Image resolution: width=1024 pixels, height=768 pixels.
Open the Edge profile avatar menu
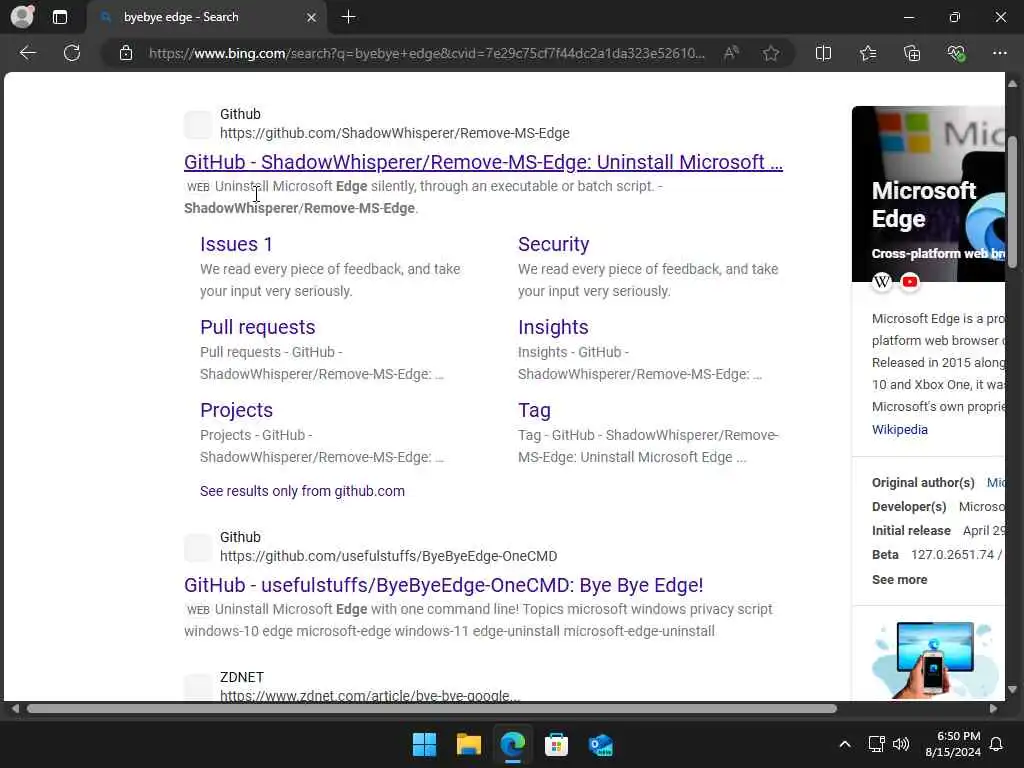click(22, 16)
